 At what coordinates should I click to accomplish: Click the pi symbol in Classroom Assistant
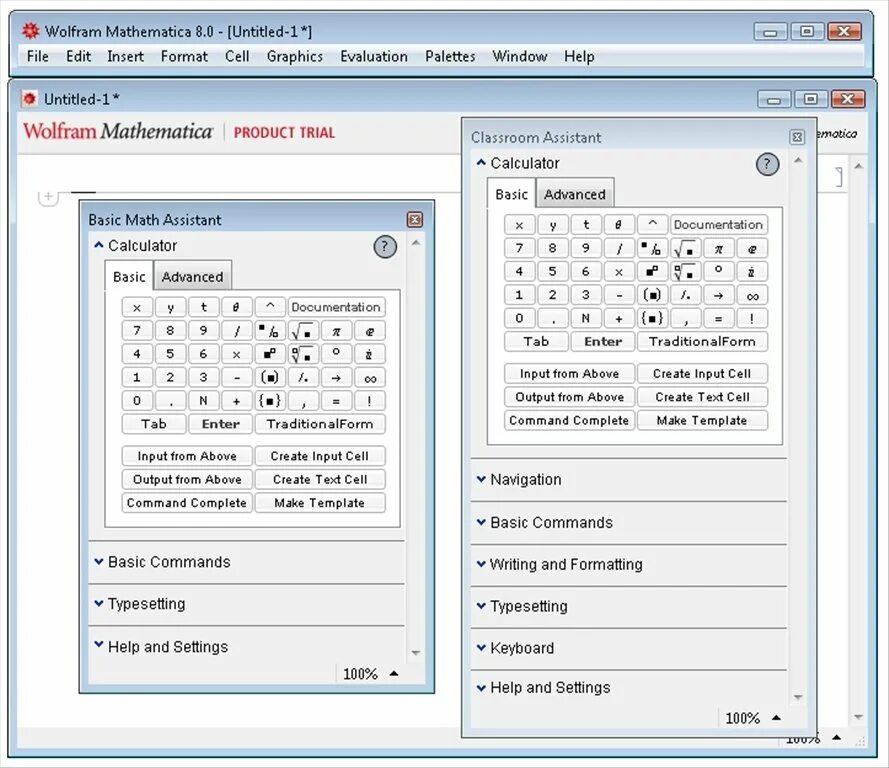(x=718, y=248)
